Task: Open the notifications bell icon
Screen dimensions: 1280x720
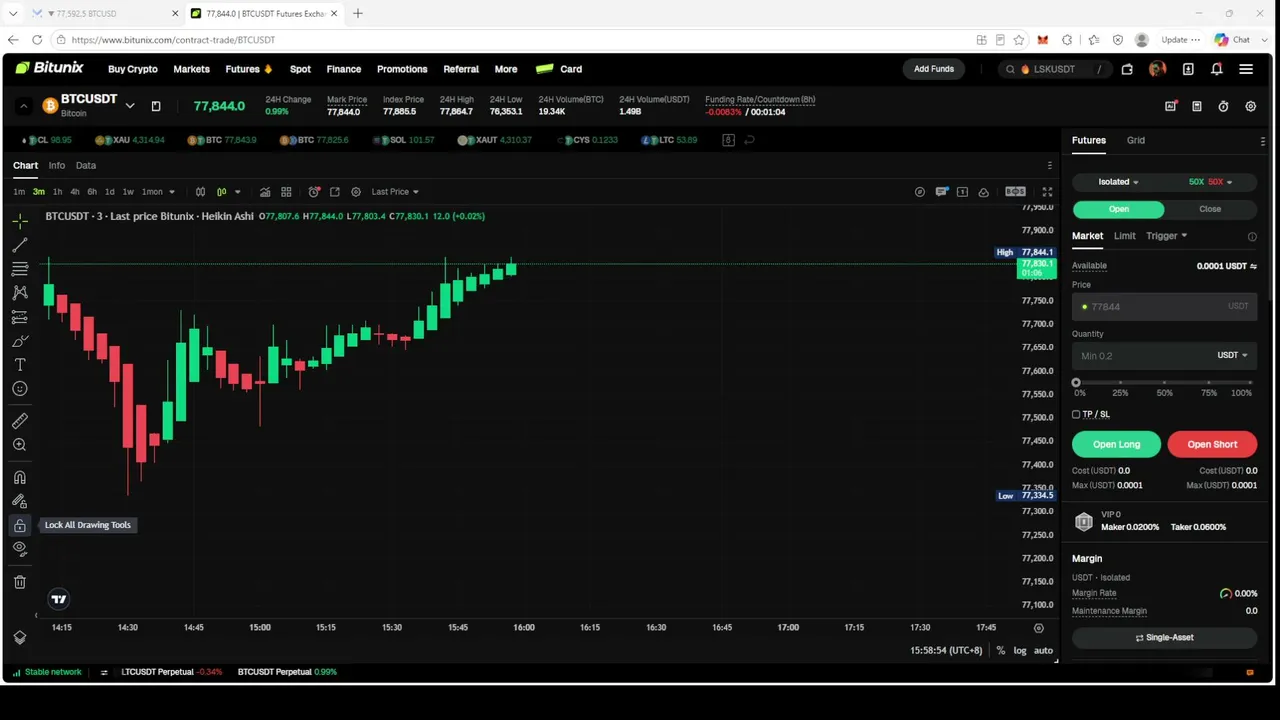Action: (1217, 69)
